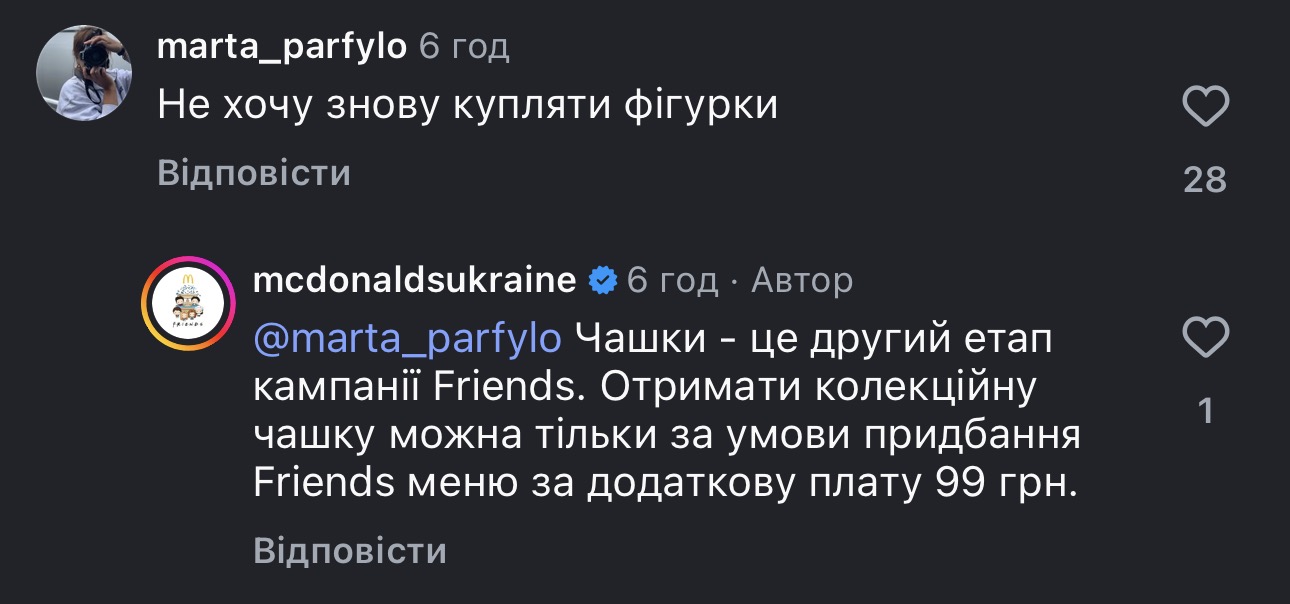Reply to marta_parfylo's comment via Відповісти
This screenshot has width=1290, height=604.
coord(254,174)
